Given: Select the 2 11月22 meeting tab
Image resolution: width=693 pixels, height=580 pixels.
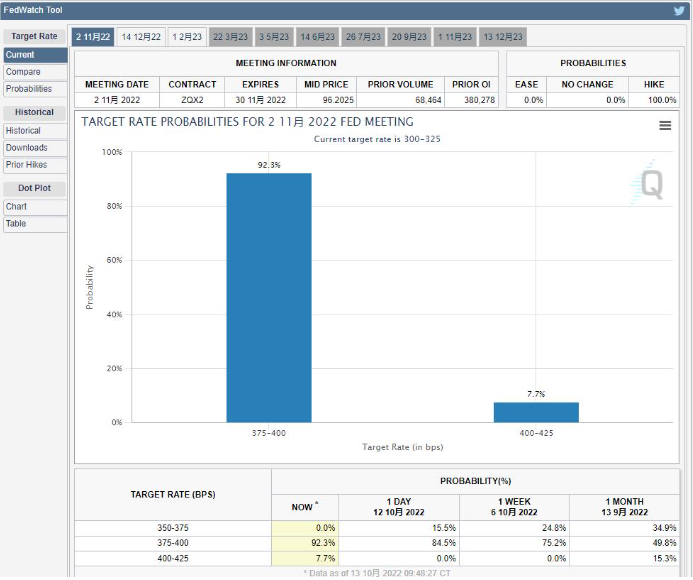Looking at the screenshot, I should (x=94, y=37).
